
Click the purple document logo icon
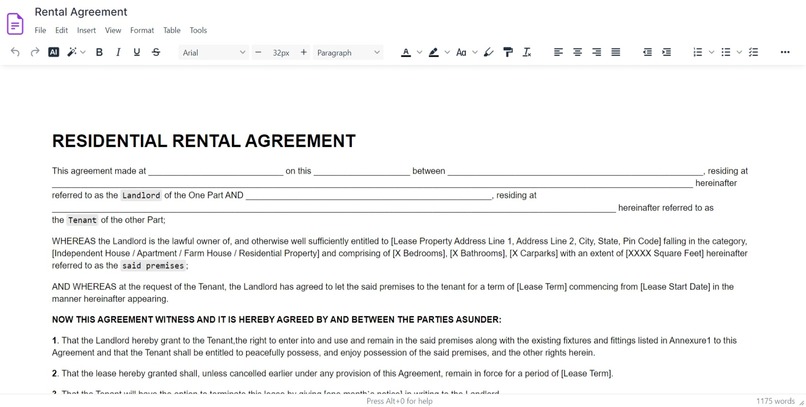[x=15, y=24]
